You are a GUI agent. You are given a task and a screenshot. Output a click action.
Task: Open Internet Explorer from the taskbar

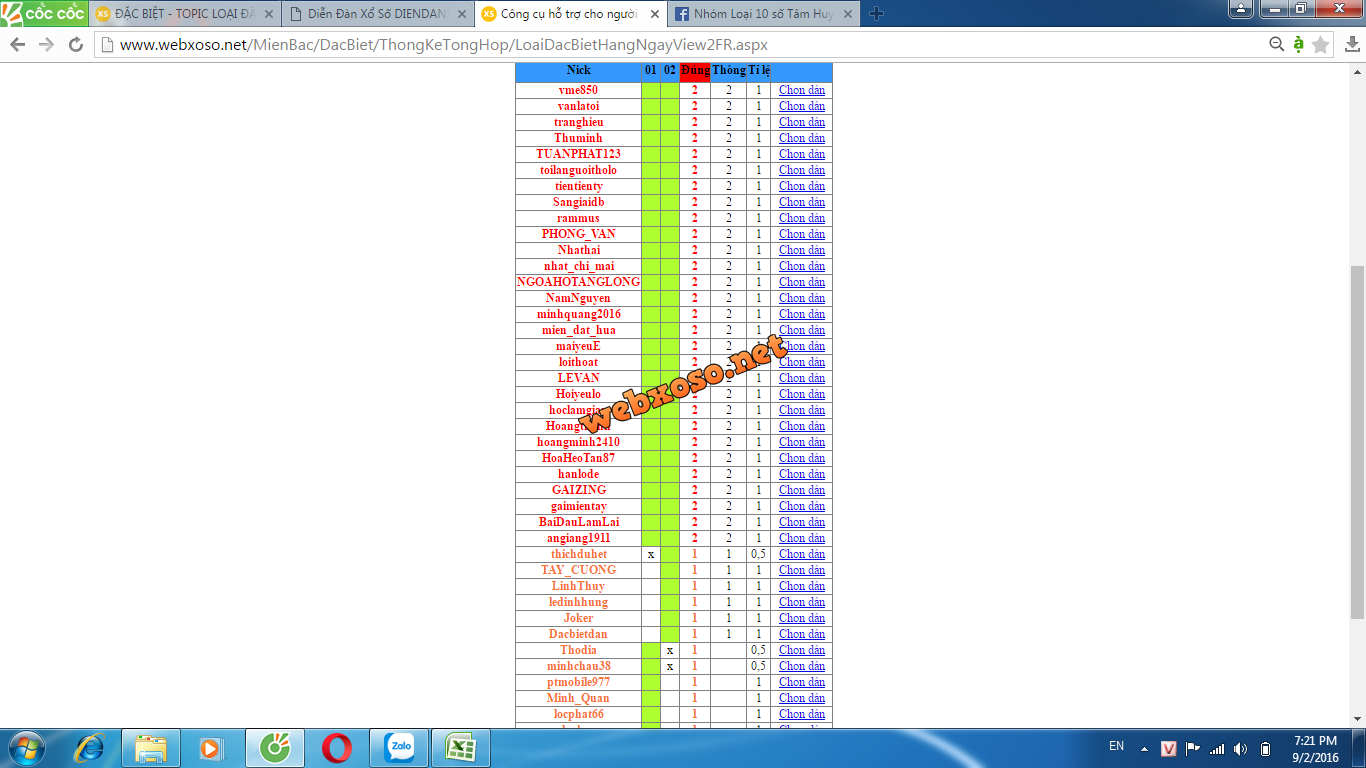[90, 748]
